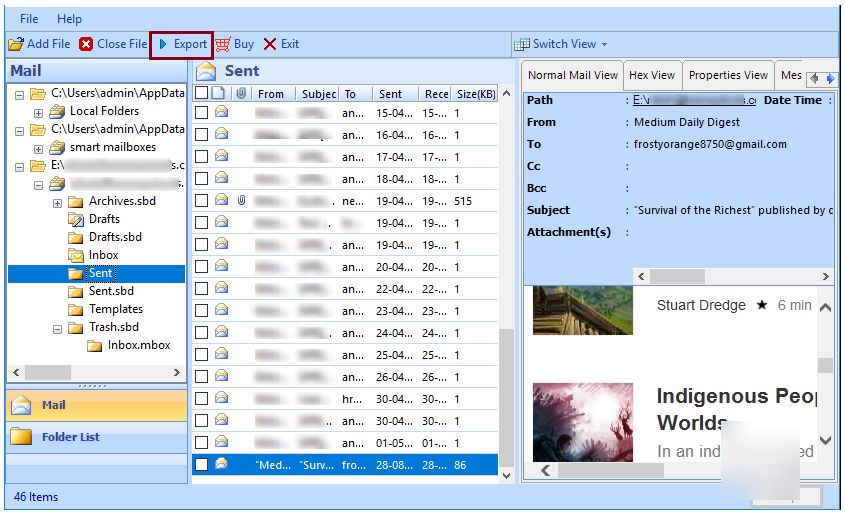Sort emails by the Size(KB) column
This screenshot has height=517, width=845.
(475, 94)
